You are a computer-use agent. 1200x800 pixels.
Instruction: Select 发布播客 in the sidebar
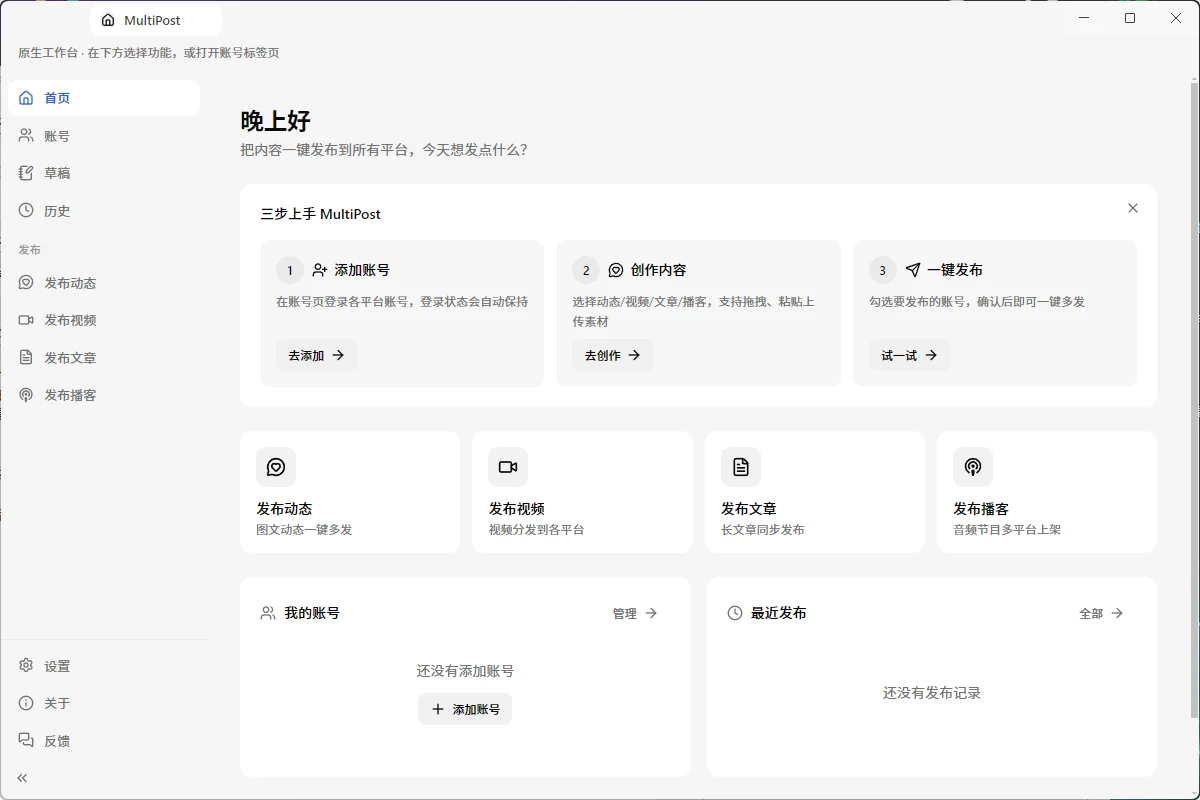104,395
